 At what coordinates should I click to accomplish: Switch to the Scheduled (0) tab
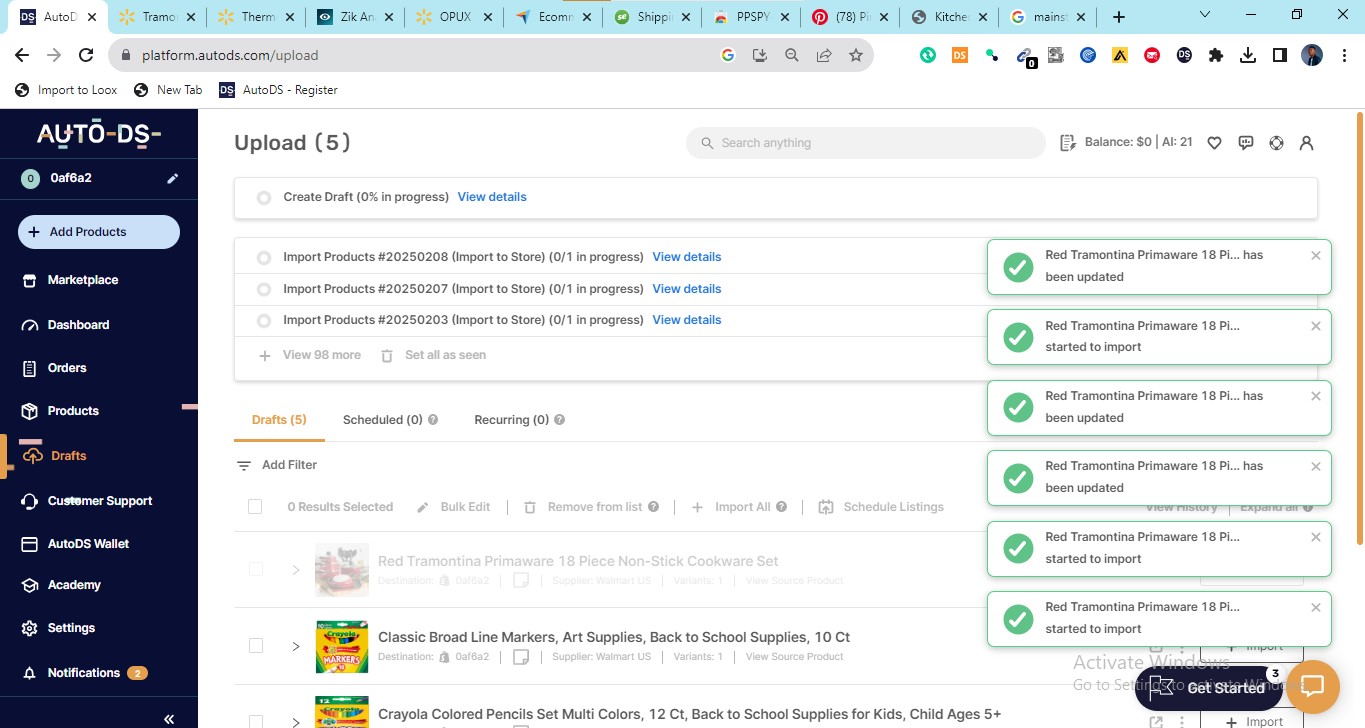[x=383, y=420]
